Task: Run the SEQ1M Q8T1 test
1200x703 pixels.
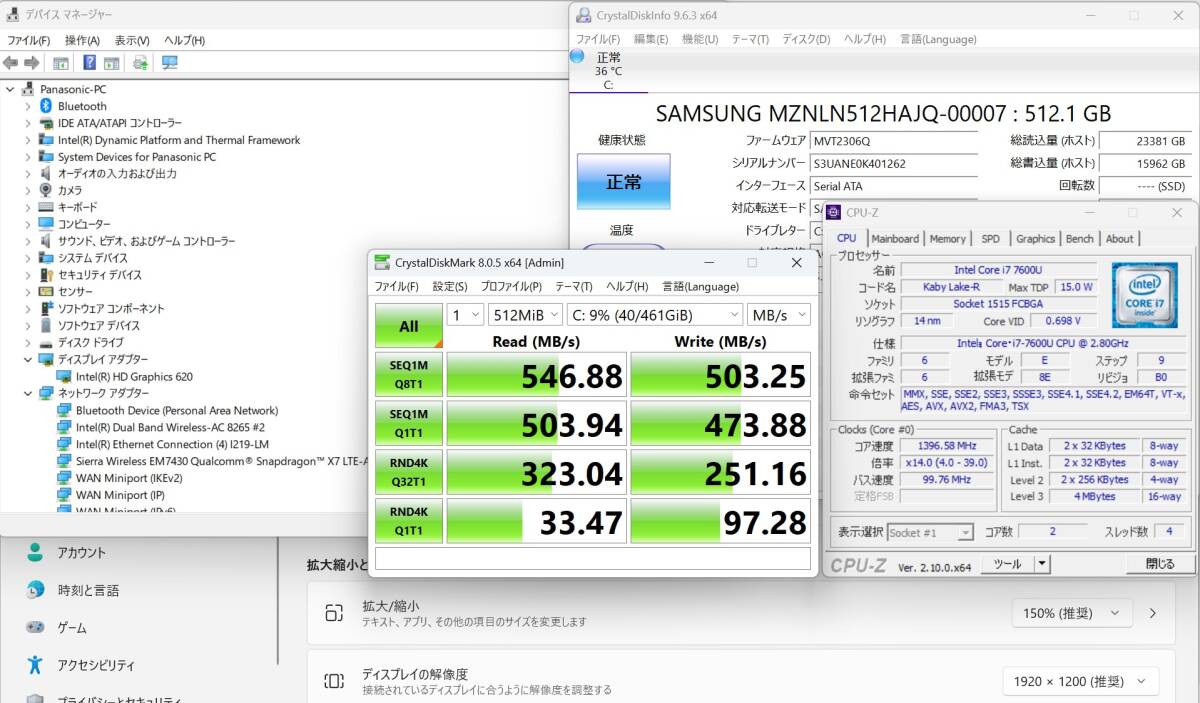Action: coord(409,375)
